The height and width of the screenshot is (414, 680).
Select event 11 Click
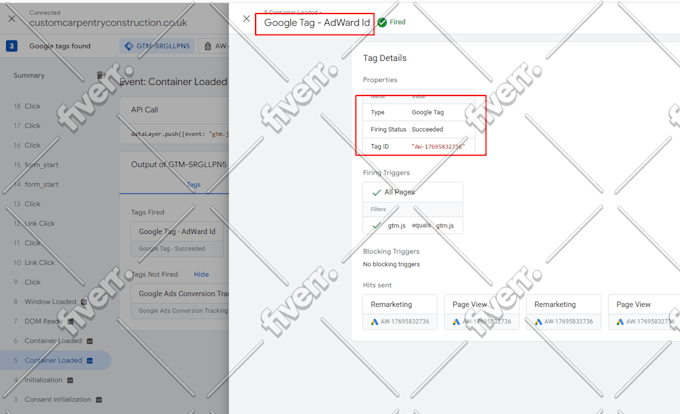tap(27, 243)
